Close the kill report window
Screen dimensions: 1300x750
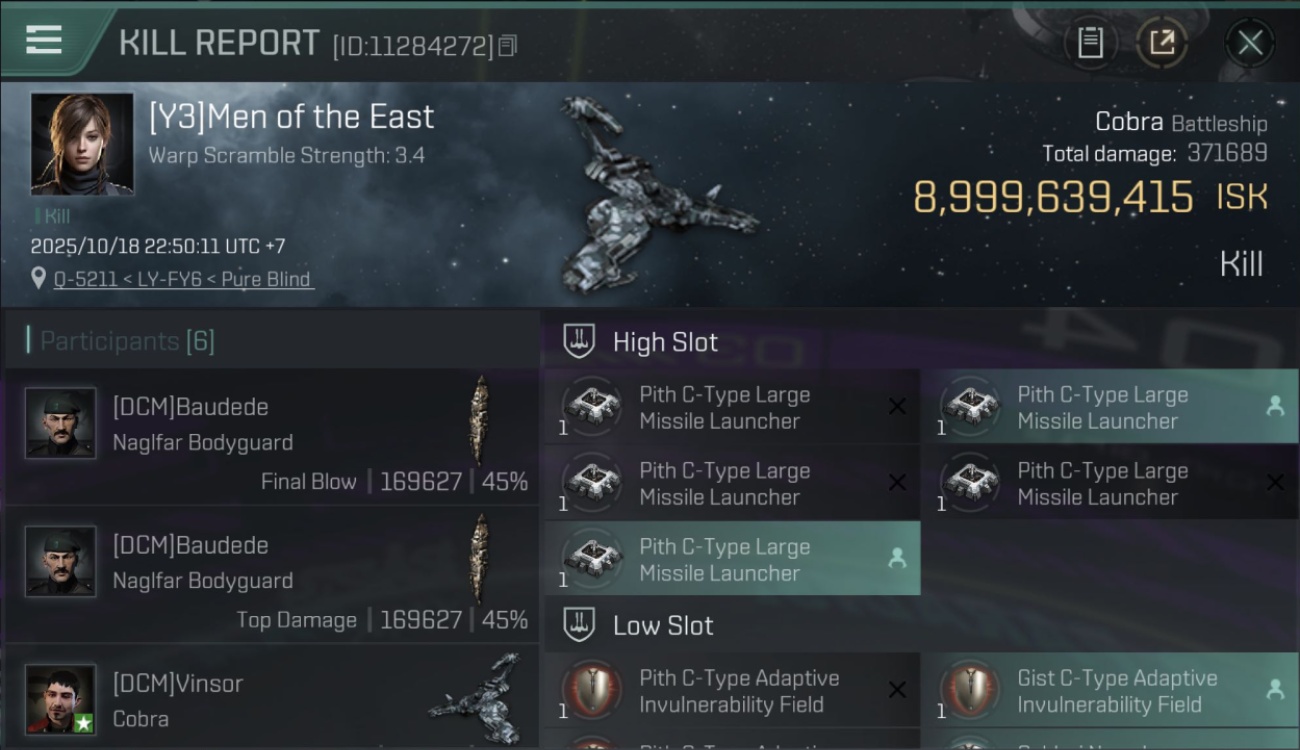1250,42
